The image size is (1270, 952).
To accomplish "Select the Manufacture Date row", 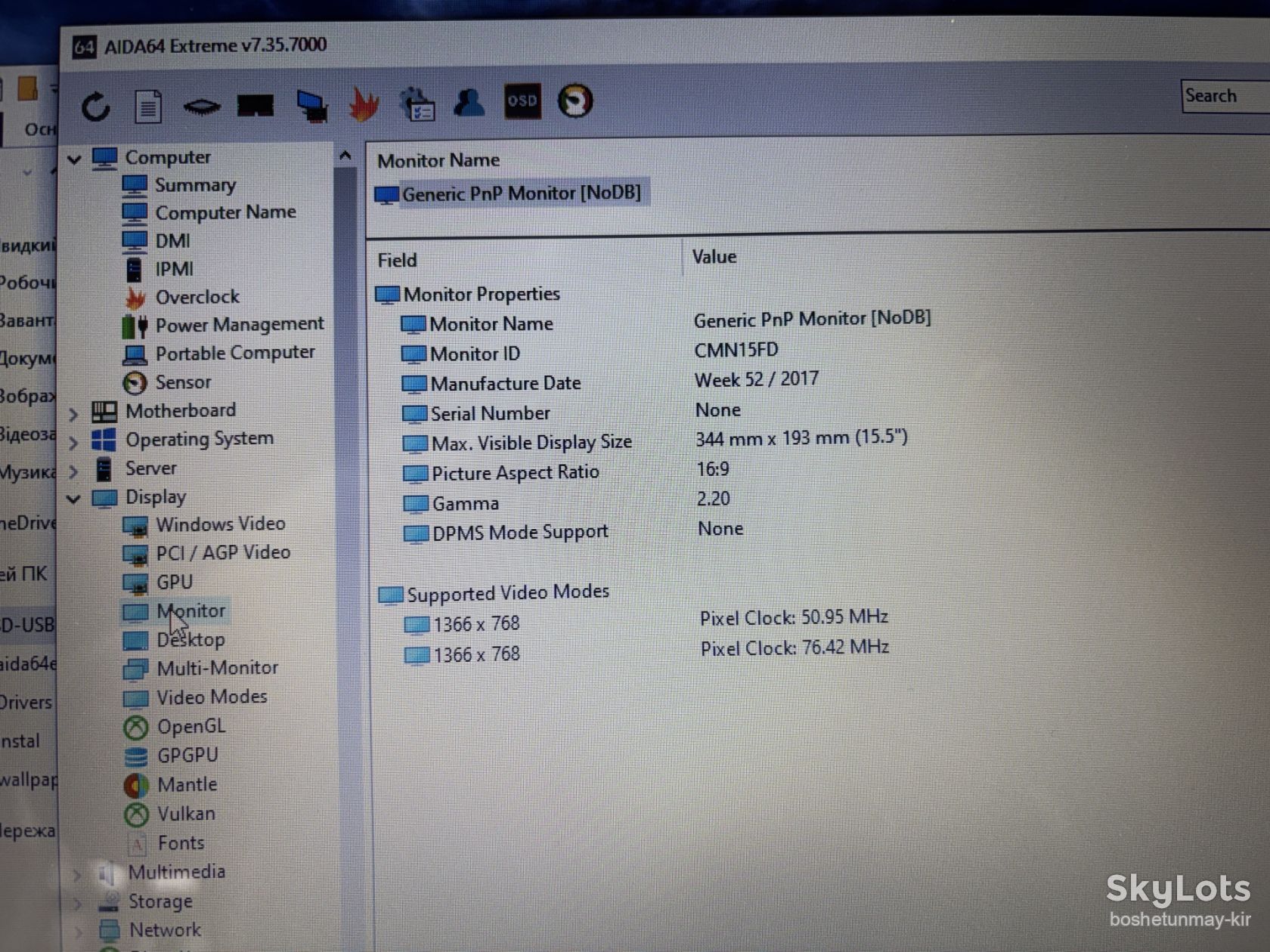I will pos(611,382).
